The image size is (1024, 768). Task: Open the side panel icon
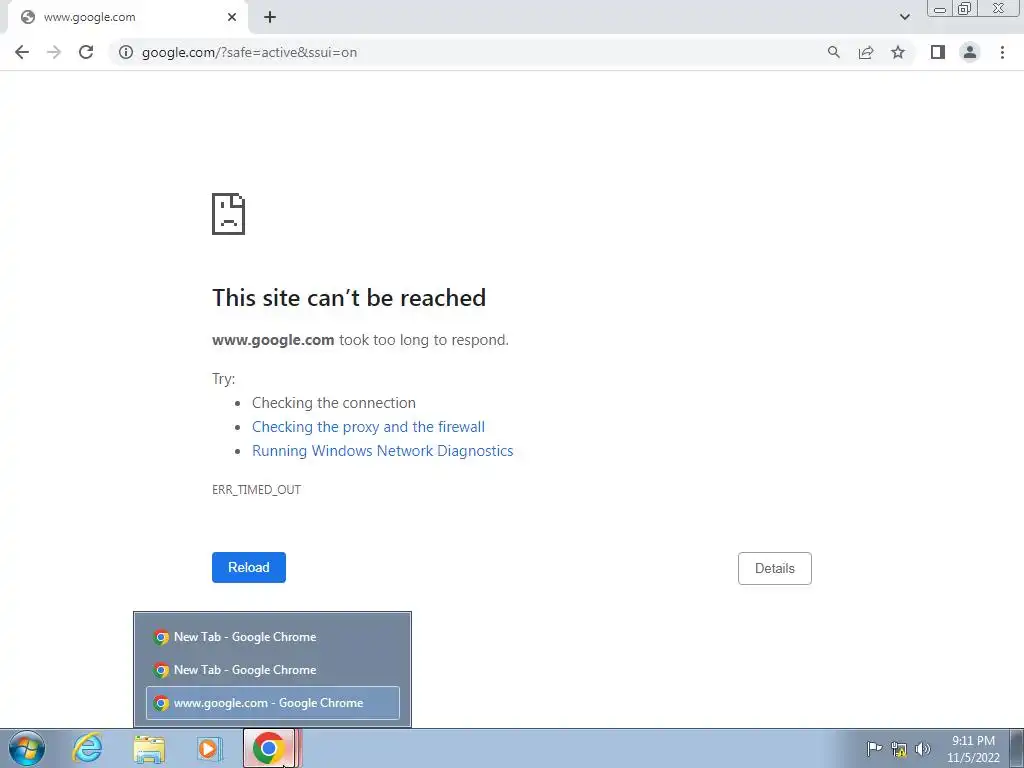[938, 52]
